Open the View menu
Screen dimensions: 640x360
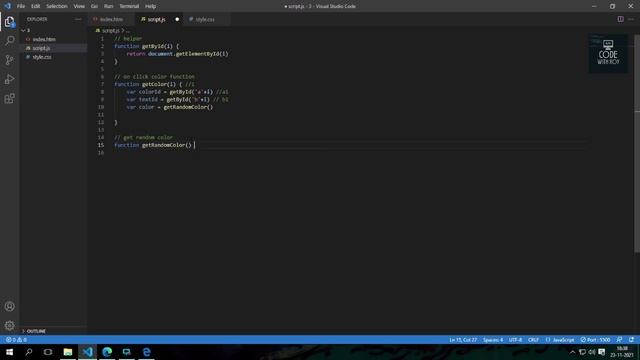pyautogui.click(x=79, y=6)
